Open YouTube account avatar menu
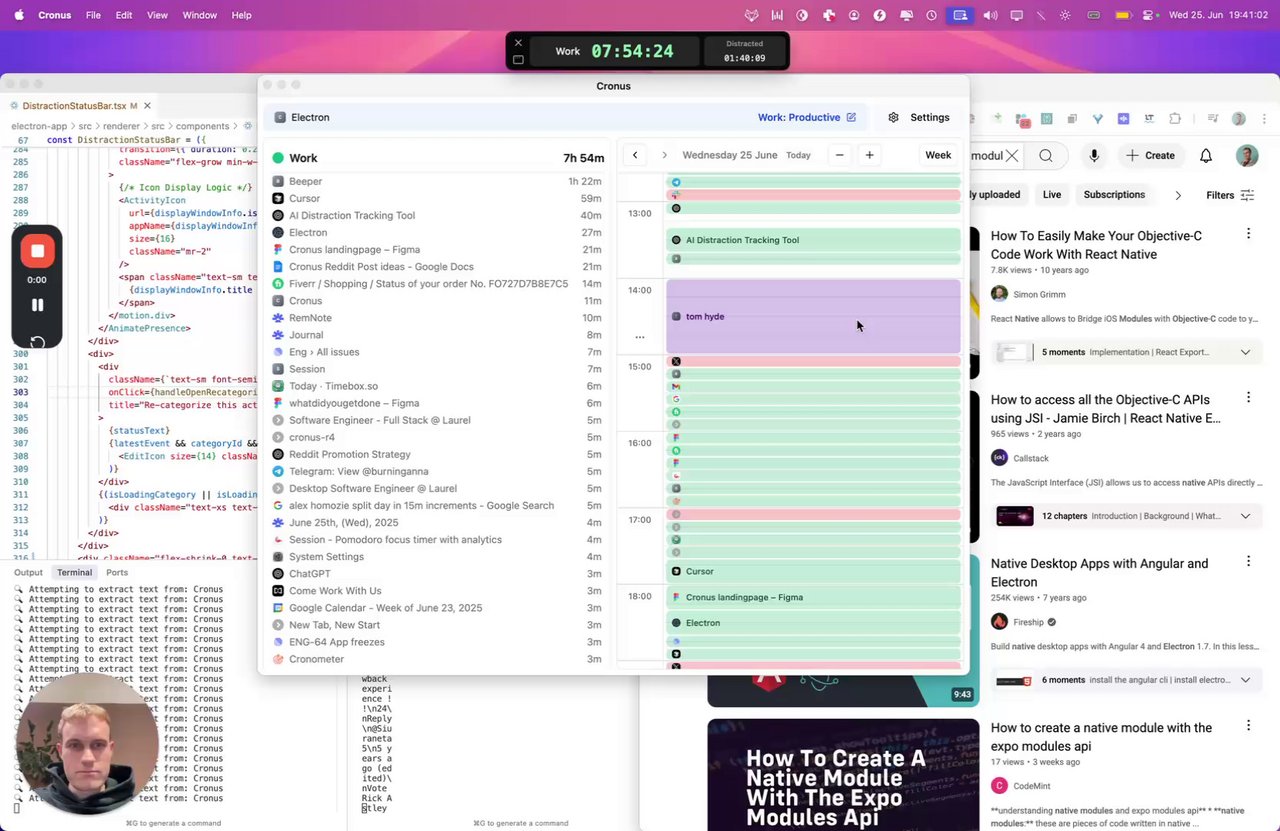Screen dimensions: 1280x831 [1246, 155]
